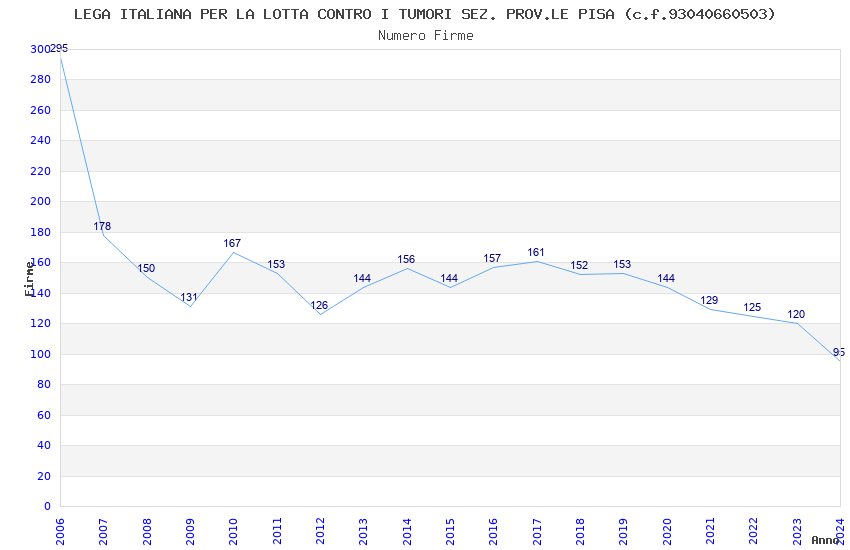Click the Firme y-axis title
Viewport: 850px width, 550px height.
[29, 279]
